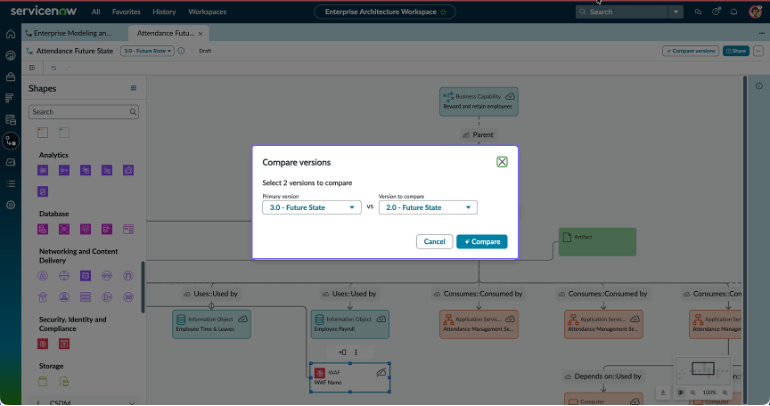Screen dimensions: 770x406
Task: Select the Employee Payroll Information Object
Action: click(x=350, y=324)
